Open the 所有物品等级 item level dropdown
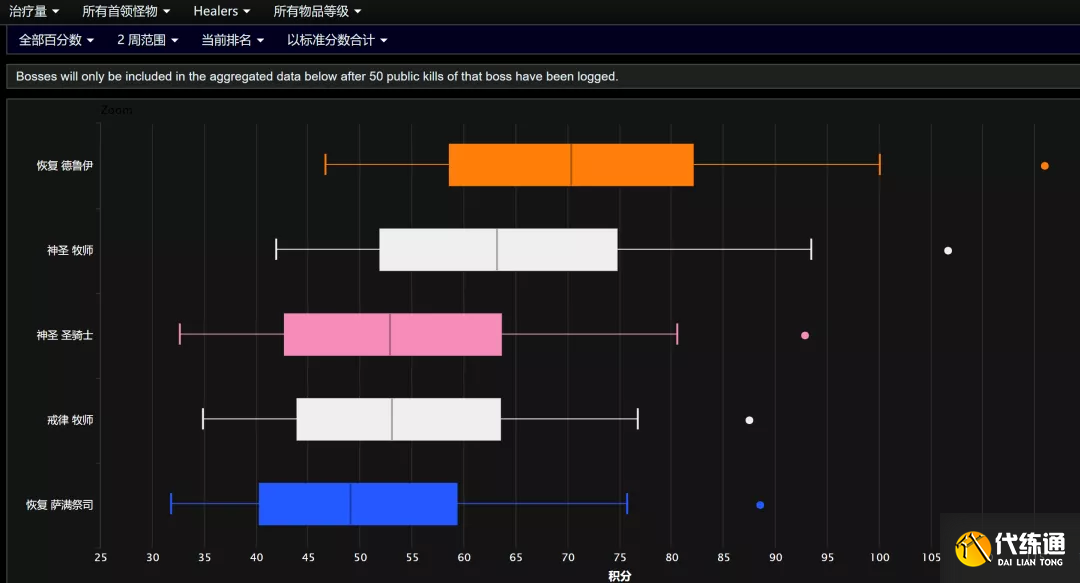The width and height of the screenshot is (1080, 583). [x=317, y=11]
